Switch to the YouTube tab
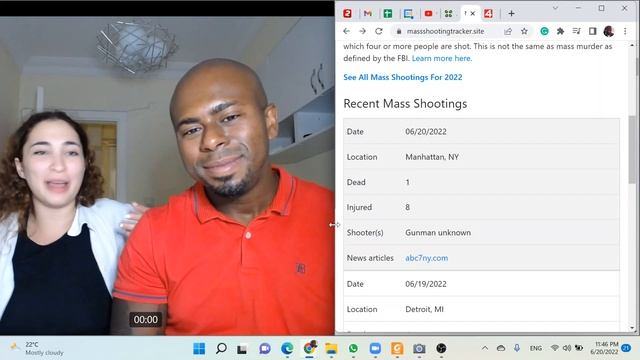This screenshot has width=640, height=360. 428,13
